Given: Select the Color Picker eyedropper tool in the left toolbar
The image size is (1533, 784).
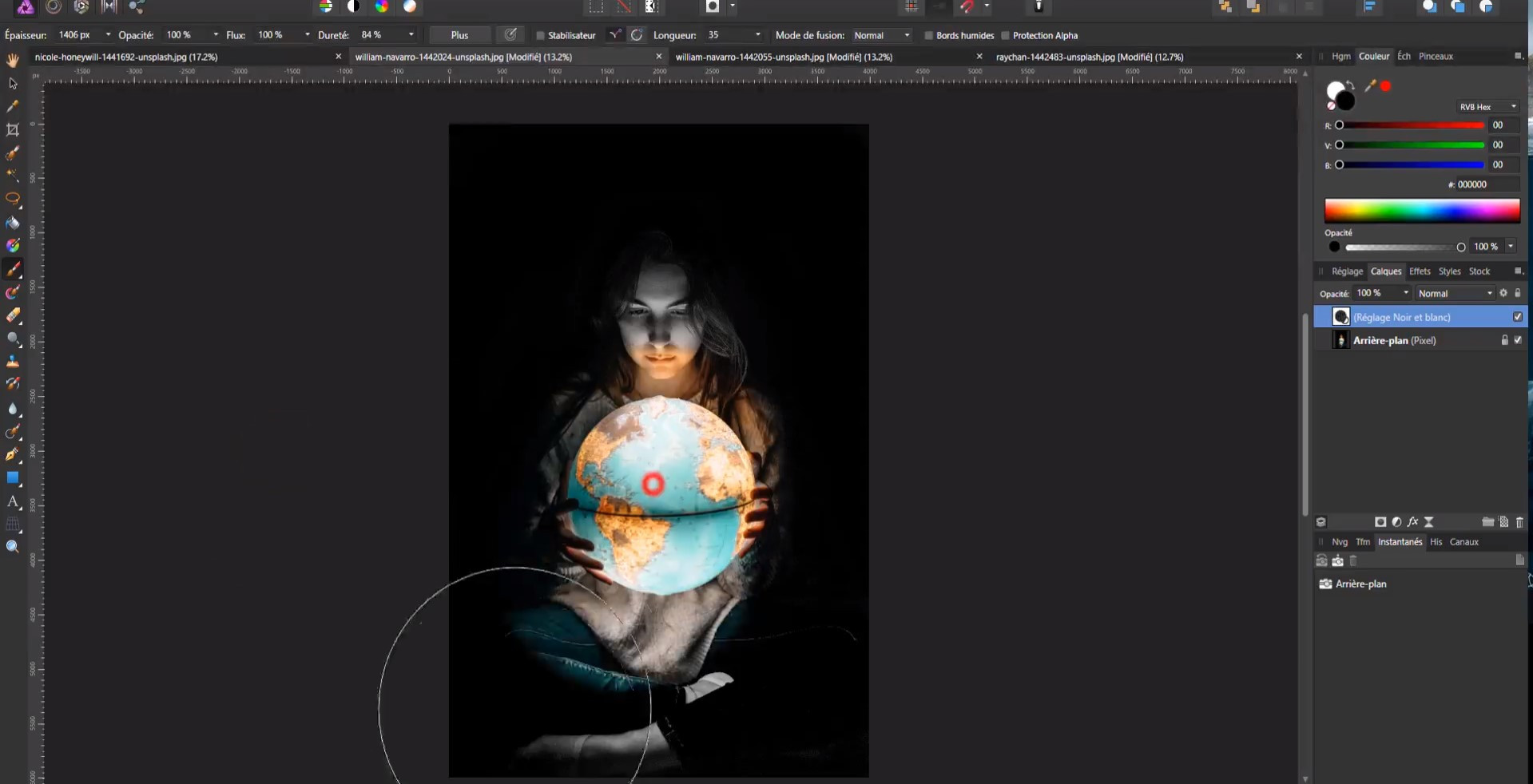Looking at the screenshot, I should coord(13,106).
